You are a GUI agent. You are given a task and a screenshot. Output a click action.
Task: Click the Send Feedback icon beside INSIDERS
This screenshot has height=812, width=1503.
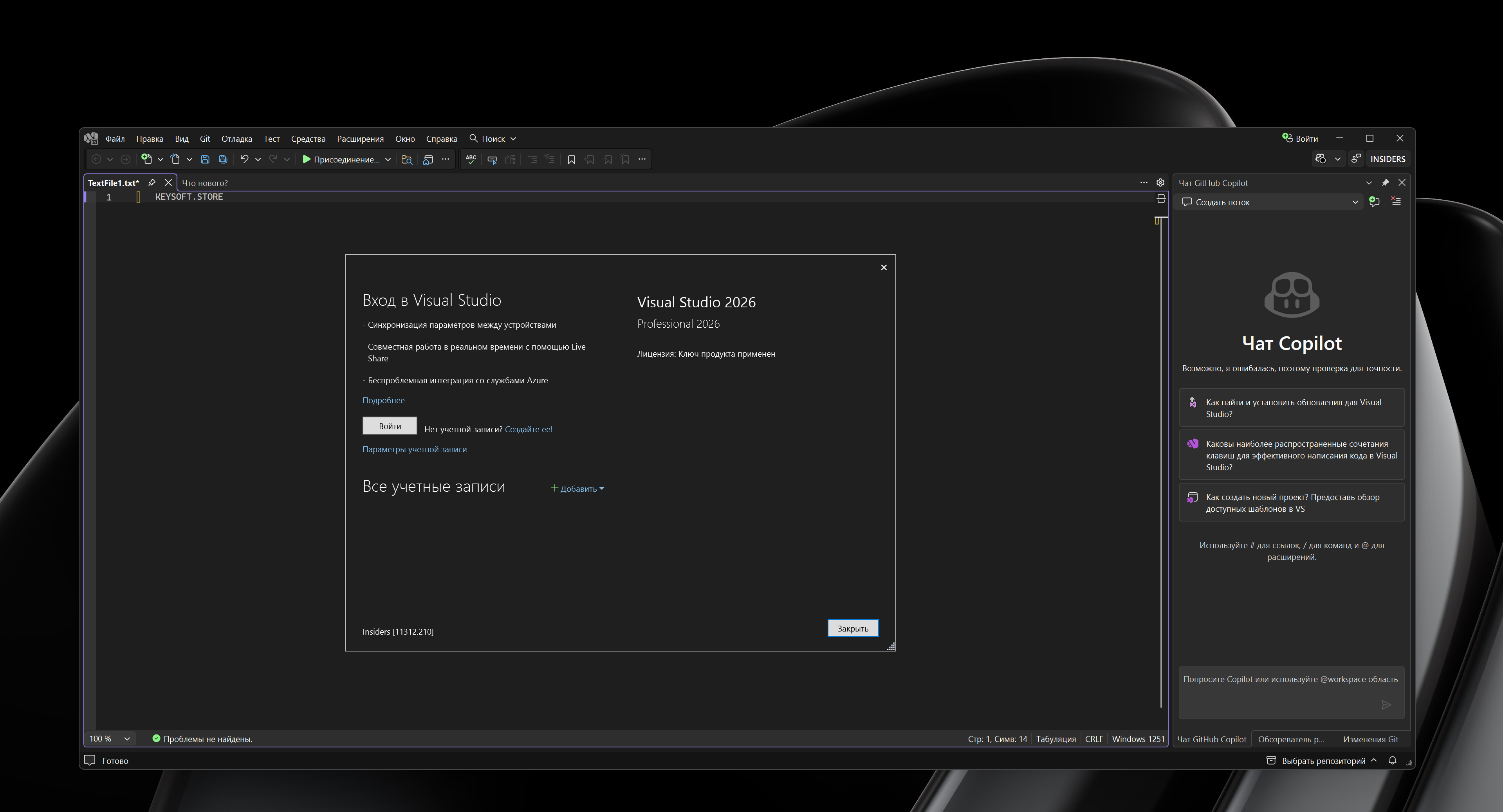(x=1357, y=159)
